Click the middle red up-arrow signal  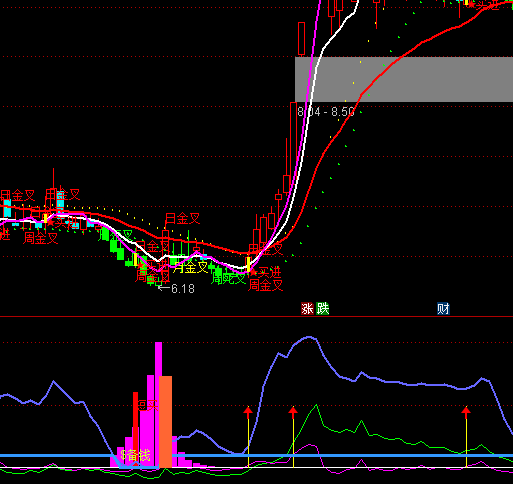click(x=293, y=412)
